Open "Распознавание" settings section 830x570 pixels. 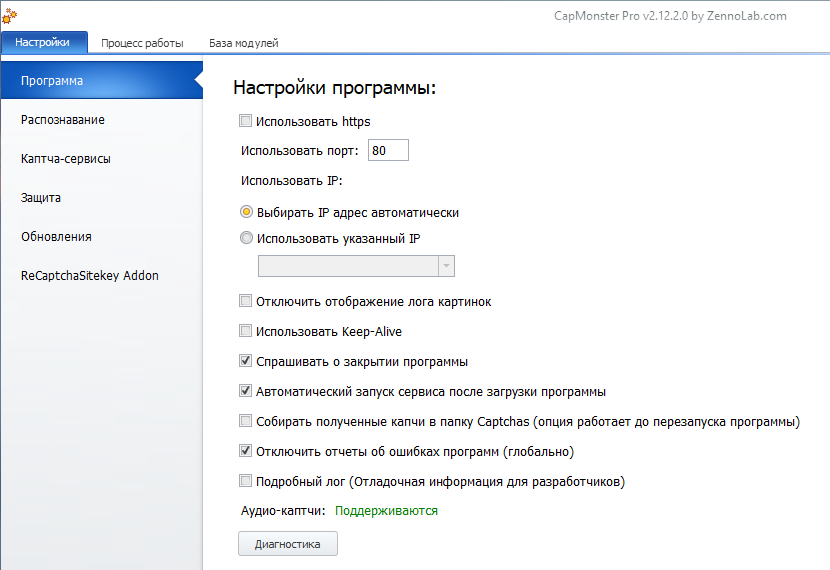click(x=63, y=120)
